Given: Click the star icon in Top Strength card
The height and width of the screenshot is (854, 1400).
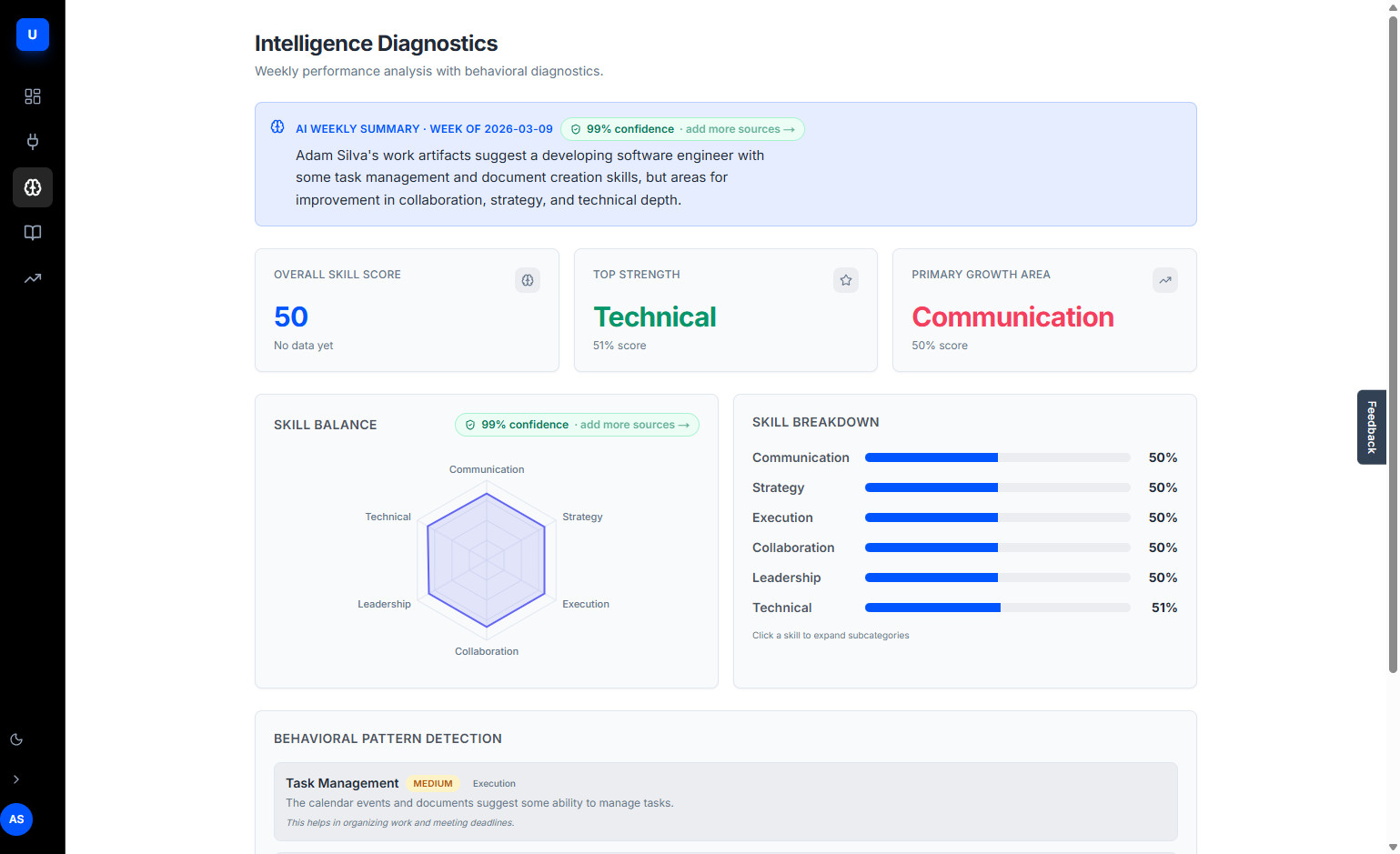Looking at the screenshot, I should pos(845,280).
